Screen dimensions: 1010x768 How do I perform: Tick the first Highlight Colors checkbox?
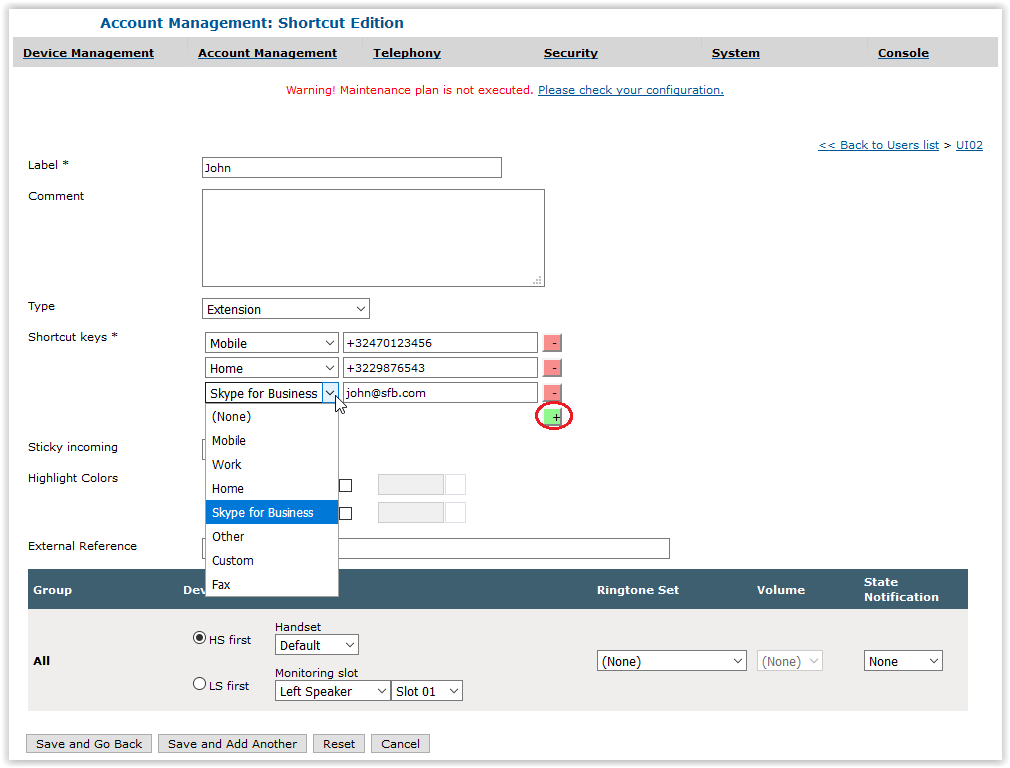tap(346, 485)
